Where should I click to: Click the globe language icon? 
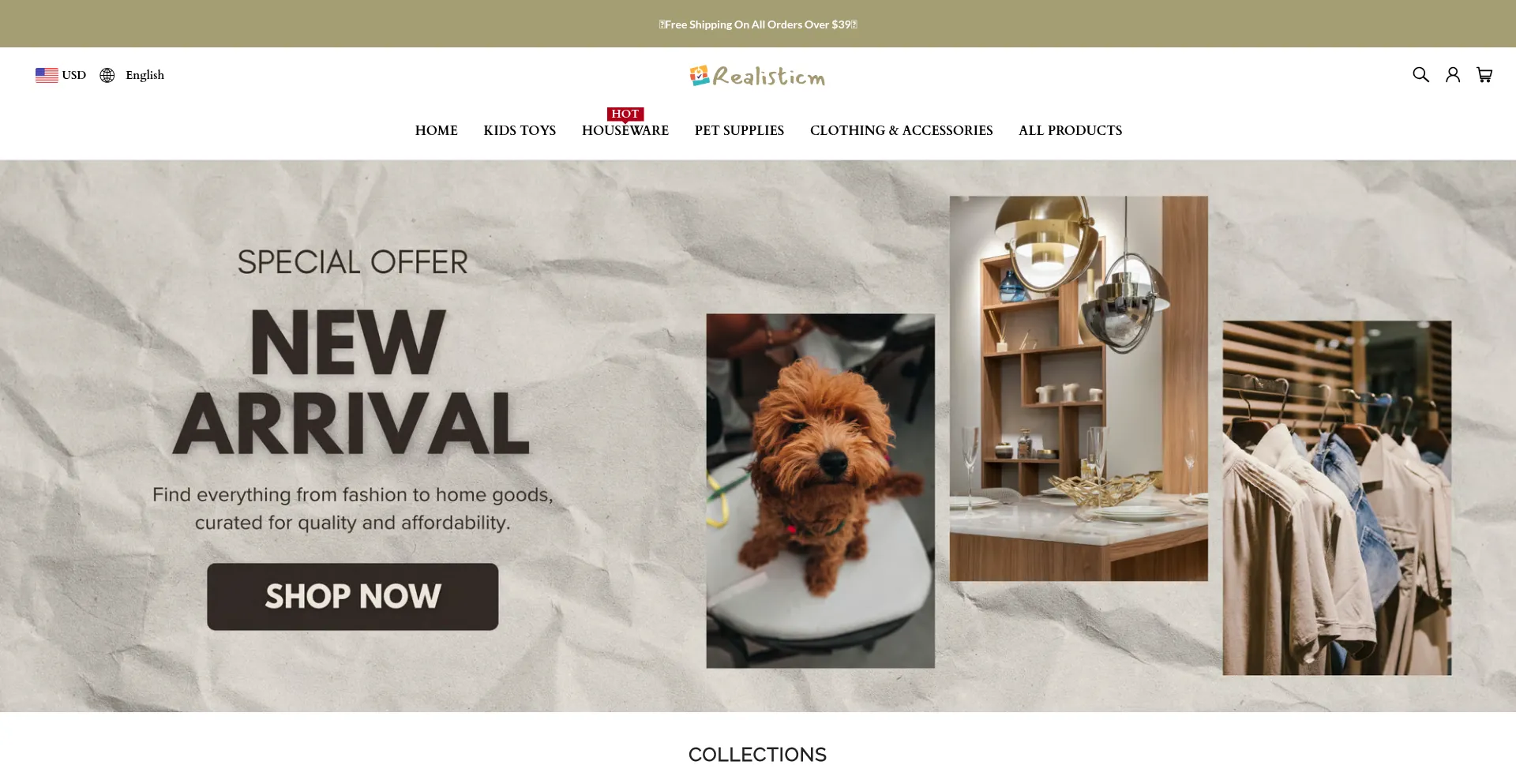pyautogui.click(x=107, y=75)
